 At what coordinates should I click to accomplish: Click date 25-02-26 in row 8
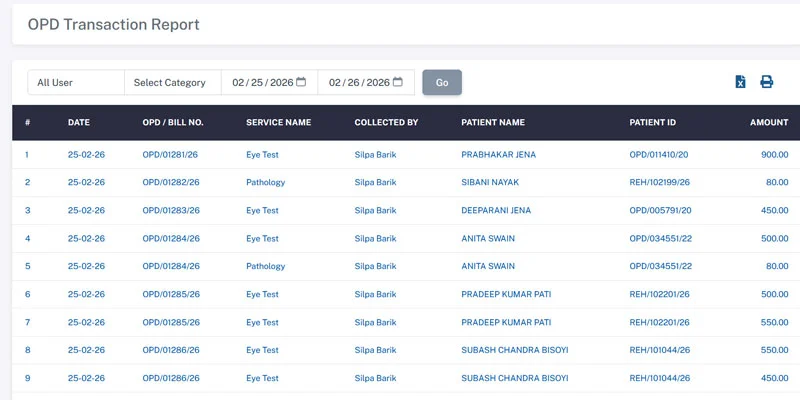pos(86,350)
